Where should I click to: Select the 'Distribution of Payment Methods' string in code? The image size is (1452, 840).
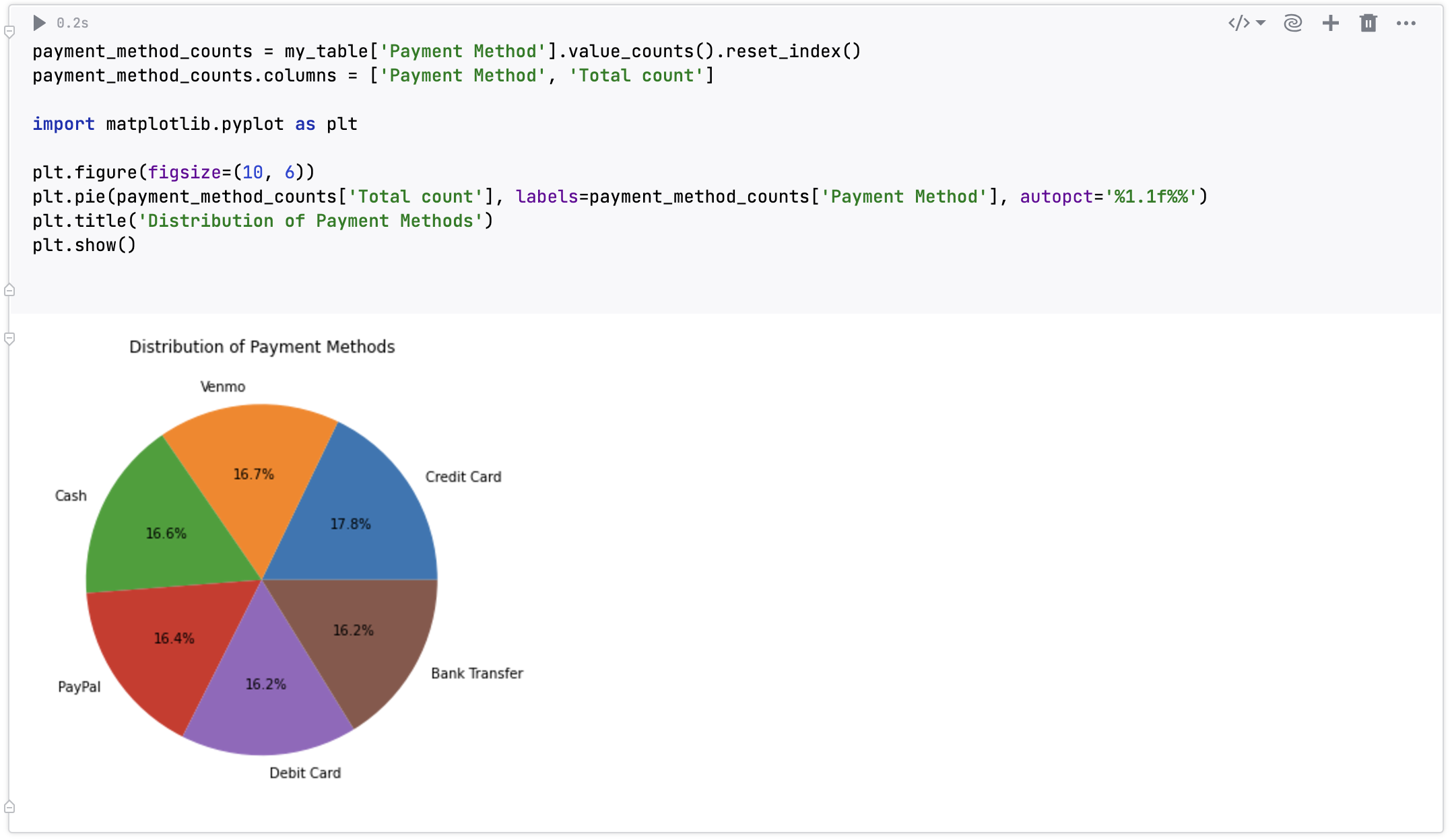[x=313, y=220]
